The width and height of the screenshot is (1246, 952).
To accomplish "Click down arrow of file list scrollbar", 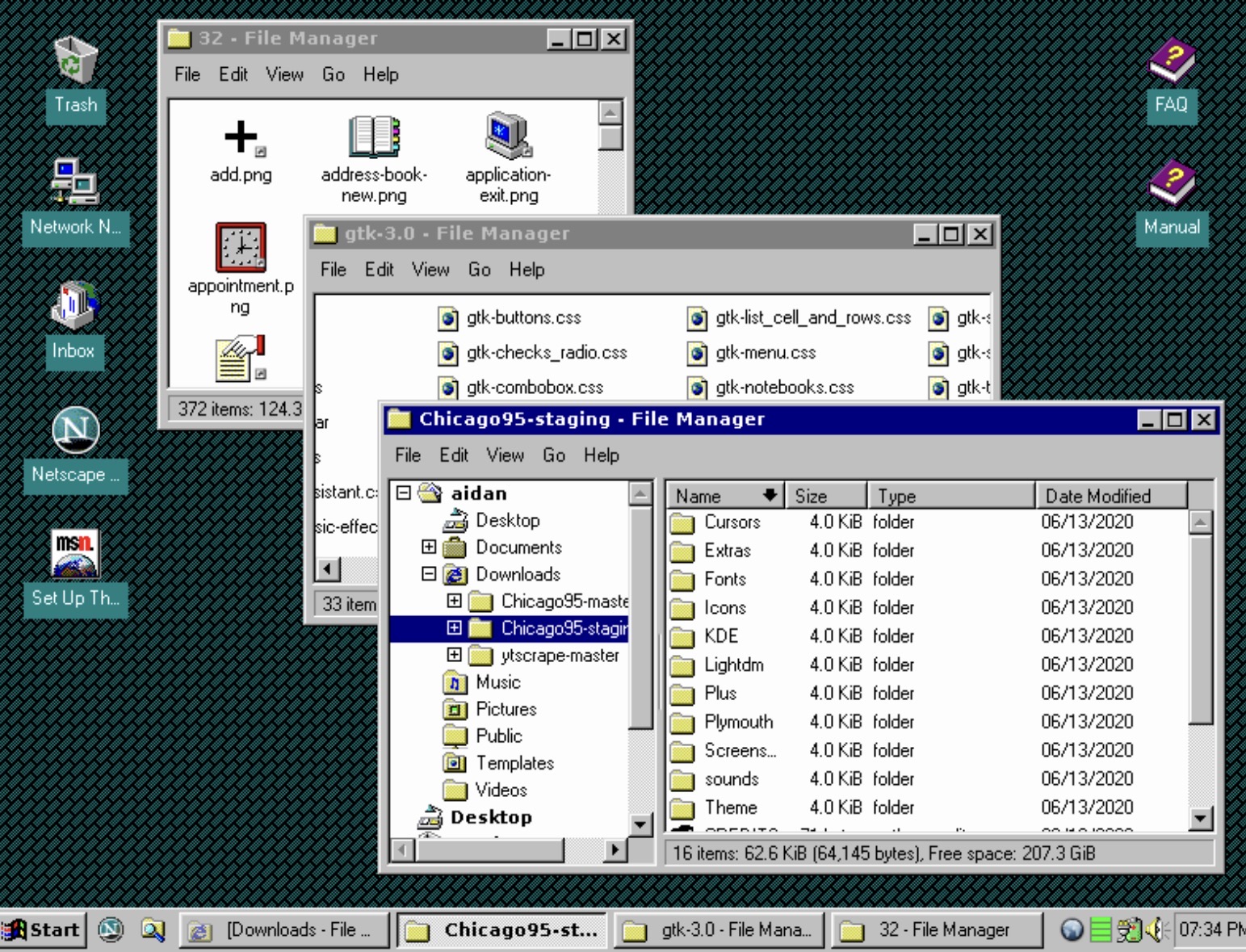I will click(1201, 819).
